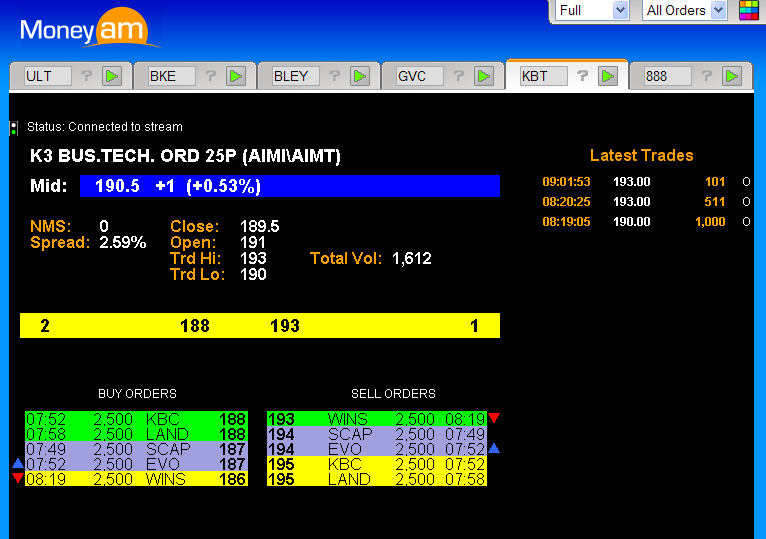Click the ULT ticker input field
The width and height of the screenshot is (766, 539).
[48, 76]
